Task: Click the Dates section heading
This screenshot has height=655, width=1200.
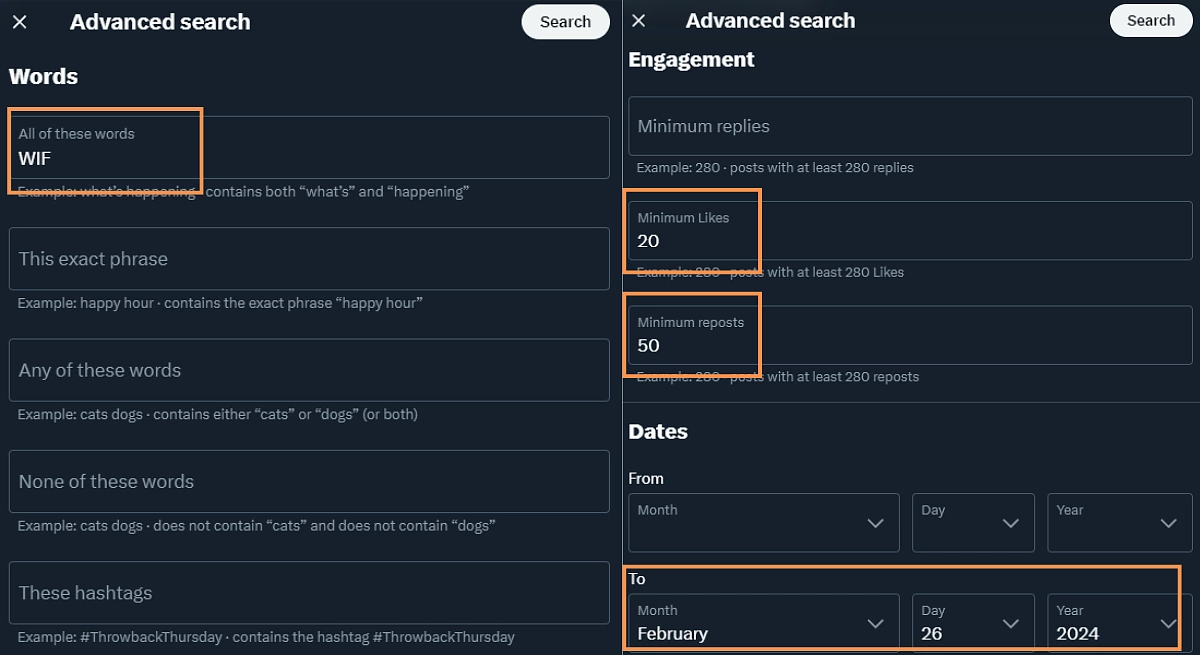Action: pyautogui.click(x=658, y=432)
